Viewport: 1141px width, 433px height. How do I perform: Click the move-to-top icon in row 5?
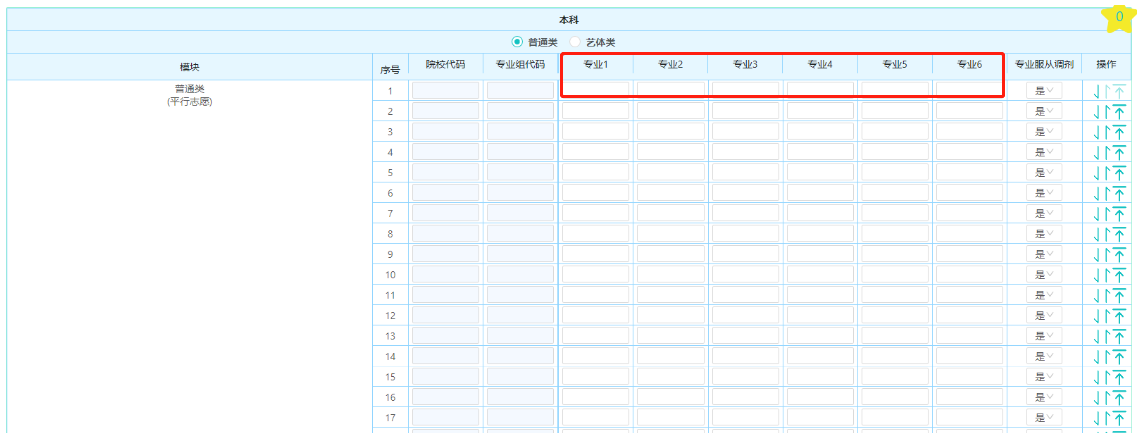point(1119,173)
